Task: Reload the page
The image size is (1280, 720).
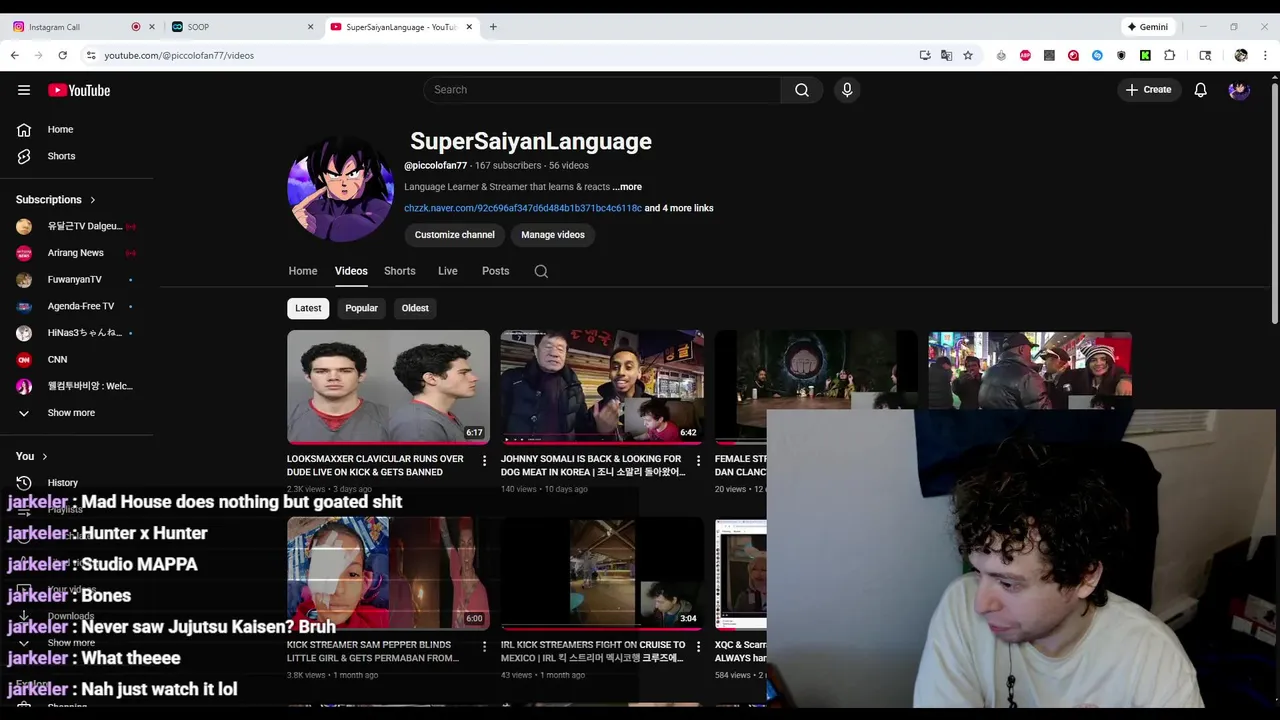Action: point(62,55)
